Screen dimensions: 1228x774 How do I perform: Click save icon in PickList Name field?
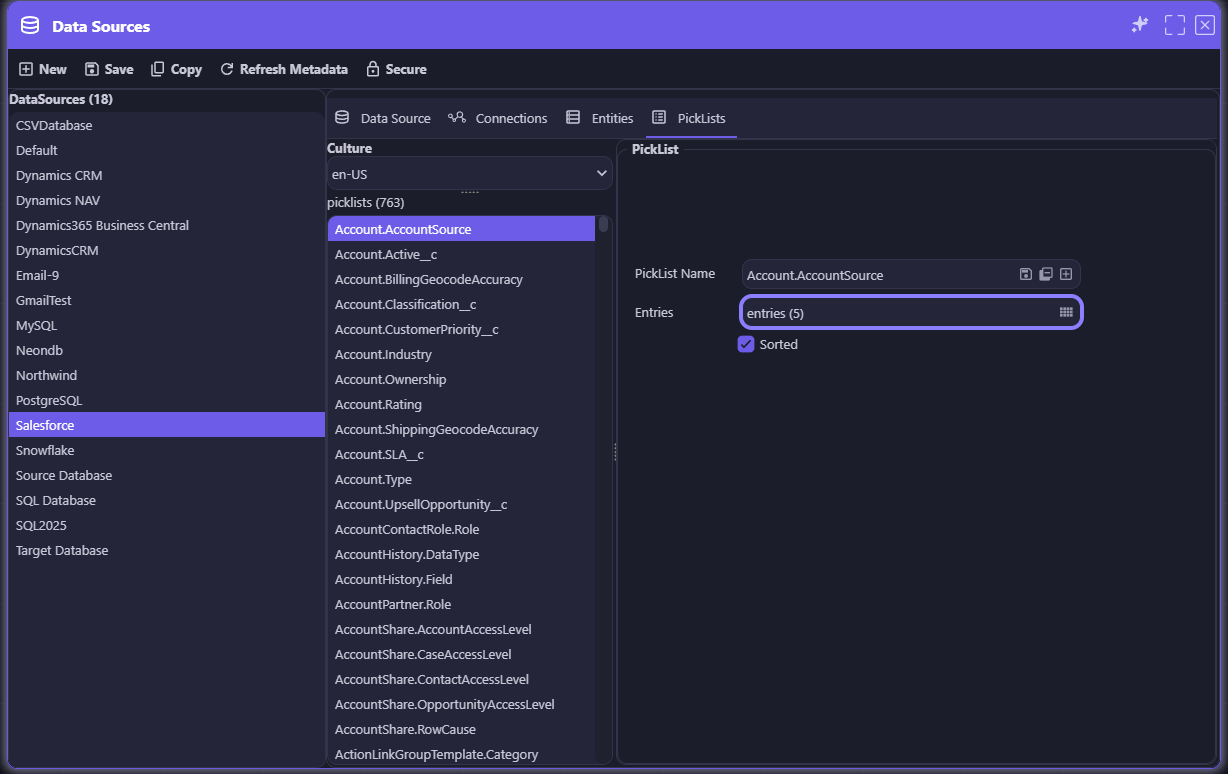(x=1026, y=274)
